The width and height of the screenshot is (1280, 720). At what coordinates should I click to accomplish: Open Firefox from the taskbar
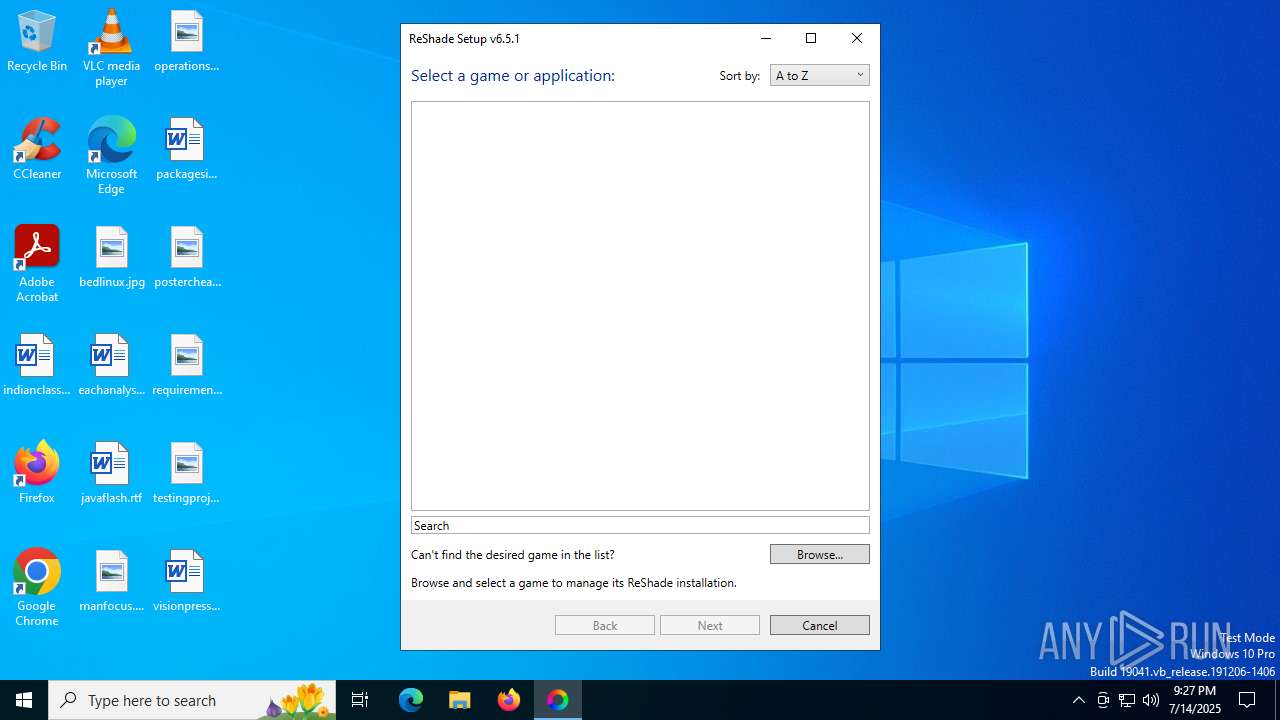(509, 700)
